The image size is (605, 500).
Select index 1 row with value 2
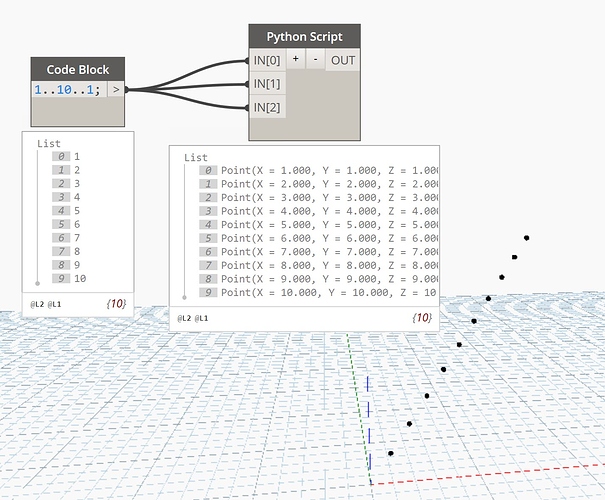(x=66, y=170)
